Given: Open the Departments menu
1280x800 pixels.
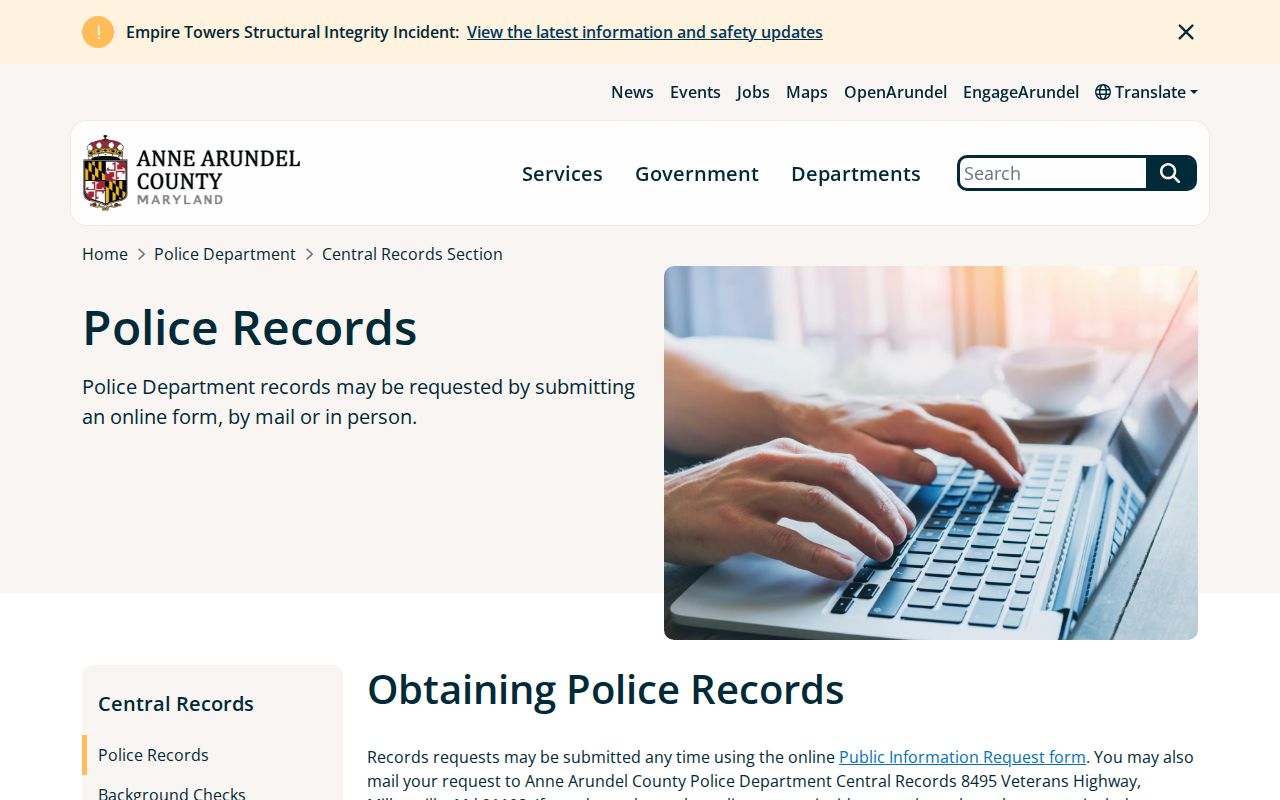Looking at the screenshot, I should pos(856,174).
